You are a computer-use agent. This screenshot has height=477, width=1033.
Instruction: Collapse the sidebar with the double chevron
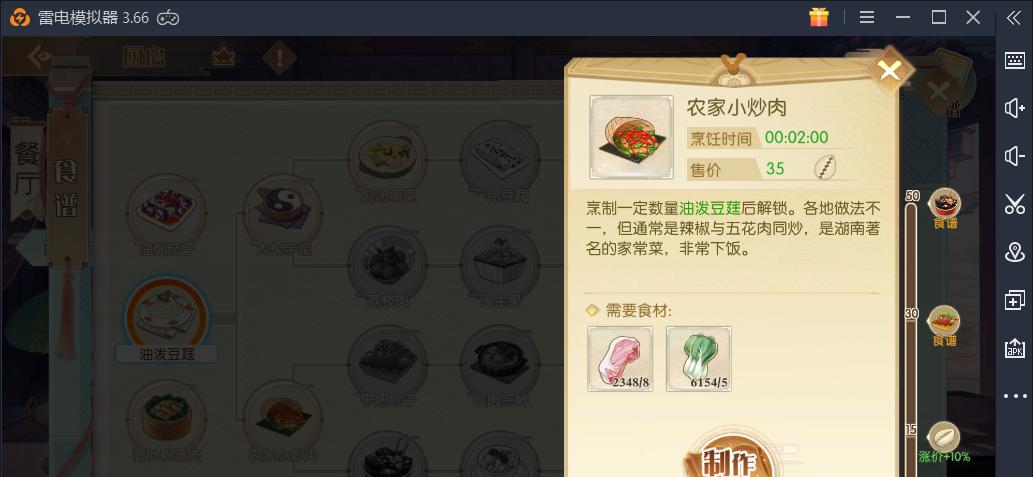(1014, 18)
